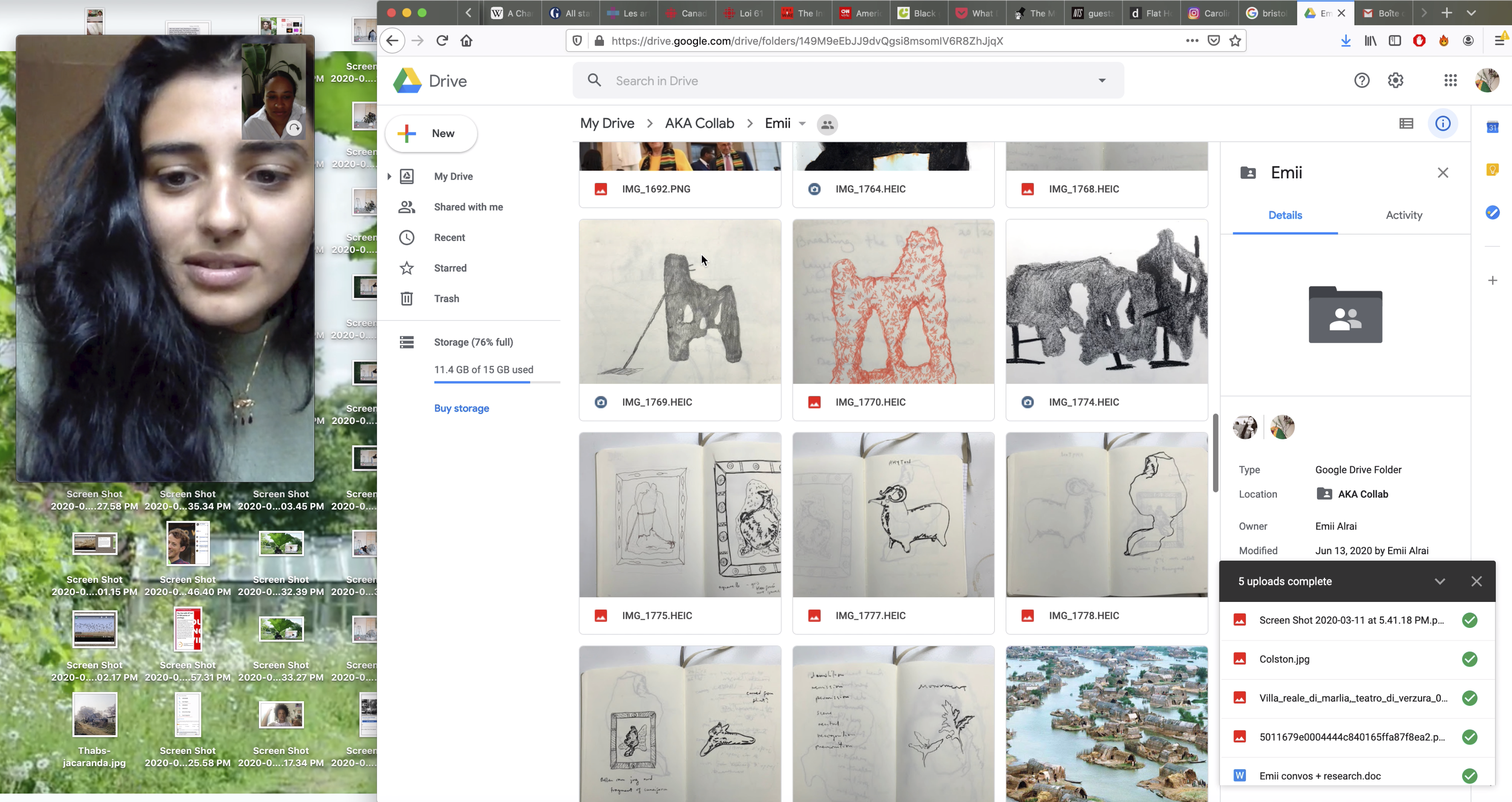Go to My Drive breadcrumb
The height and width of the screenshot is (802, 1512).
[x=607, y=123]
